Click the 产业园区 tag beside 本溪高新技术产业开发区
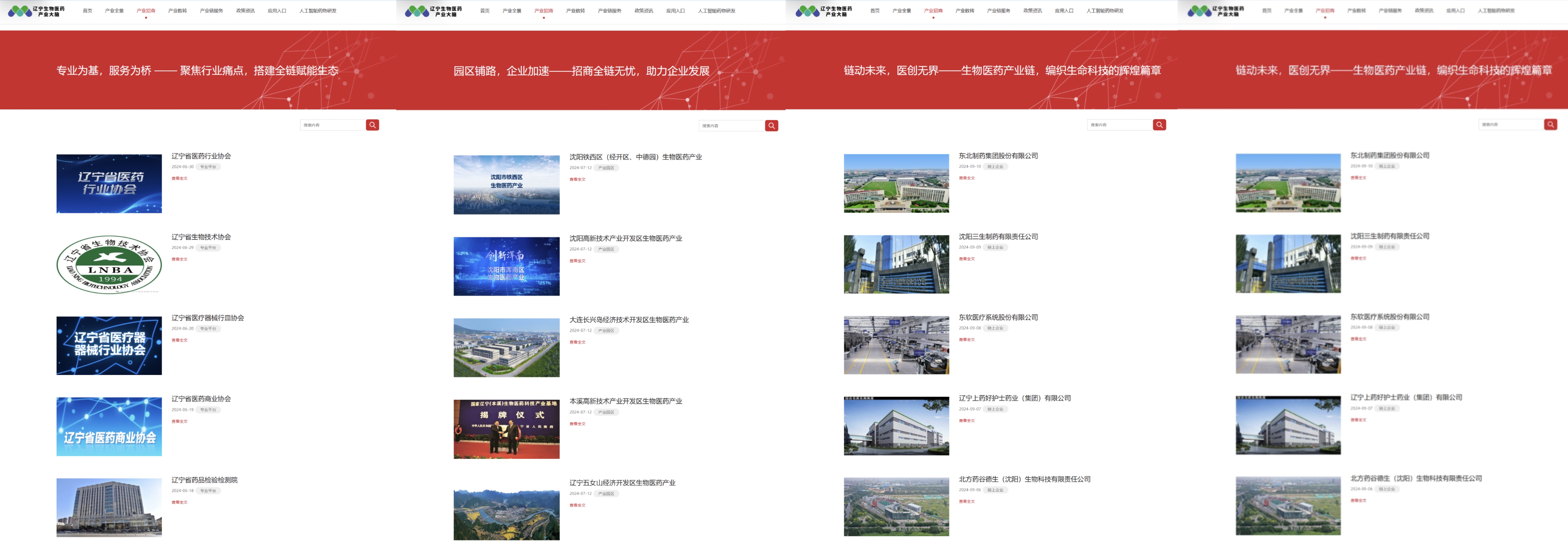 click(x=606, y=412)
